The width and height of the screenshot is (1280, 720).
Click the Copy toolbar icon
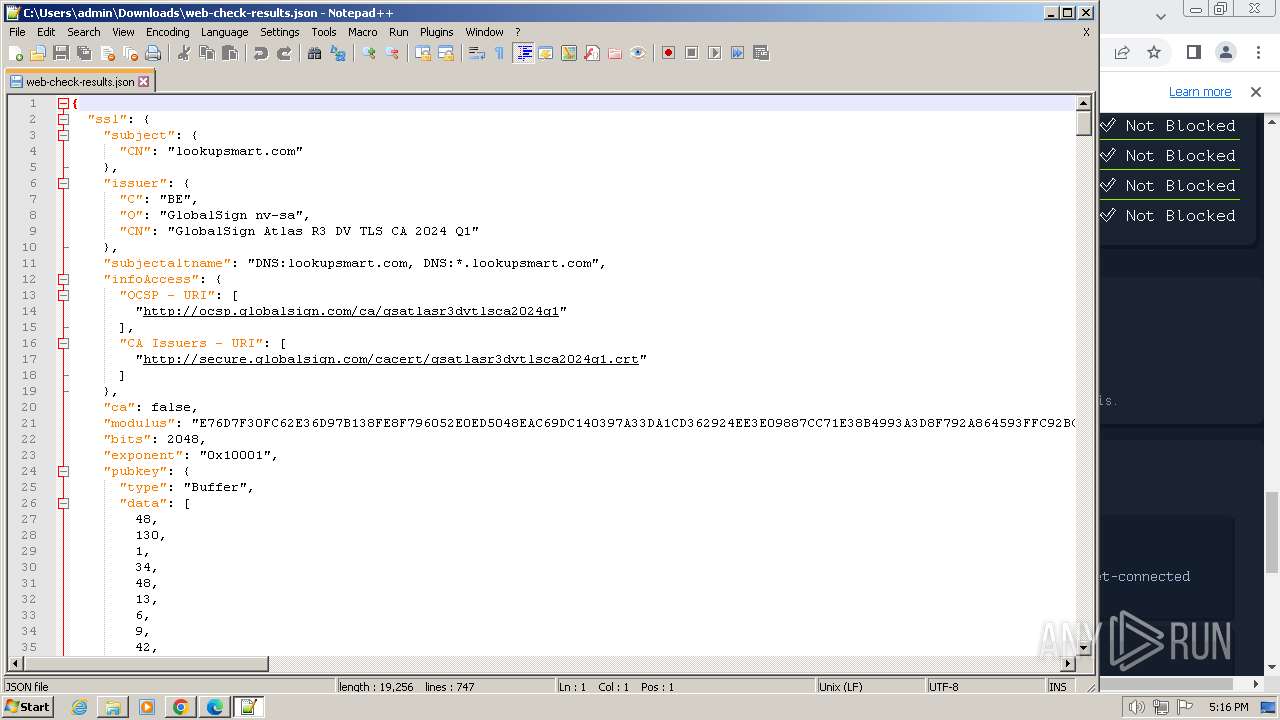click(207, 53)
